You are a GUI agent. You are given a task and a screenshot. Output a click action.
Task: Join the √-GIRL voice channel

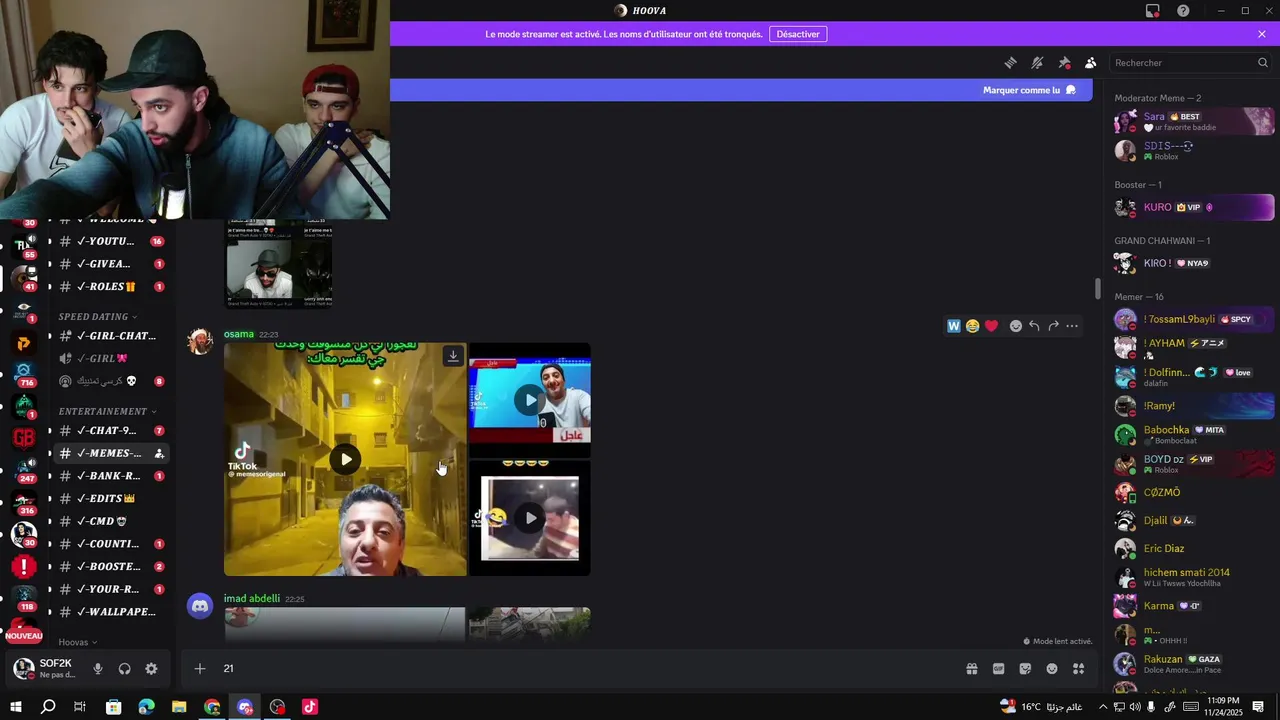pyautogui.click(x=110, y=358)
